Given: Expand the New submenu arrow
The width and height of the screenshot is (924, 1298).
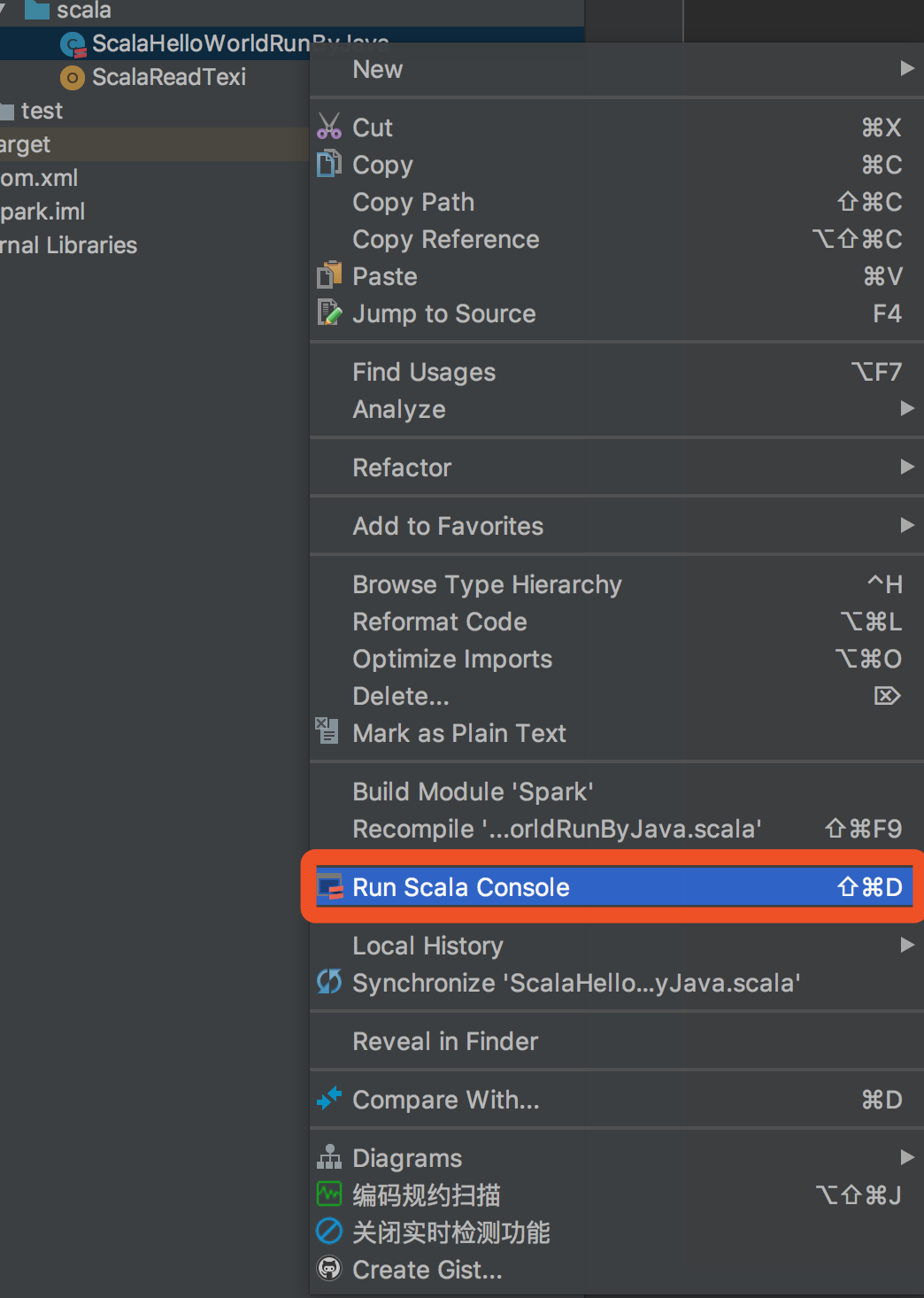Looking at the screenshot, I should pyautogui.click(x=907, y=68).
